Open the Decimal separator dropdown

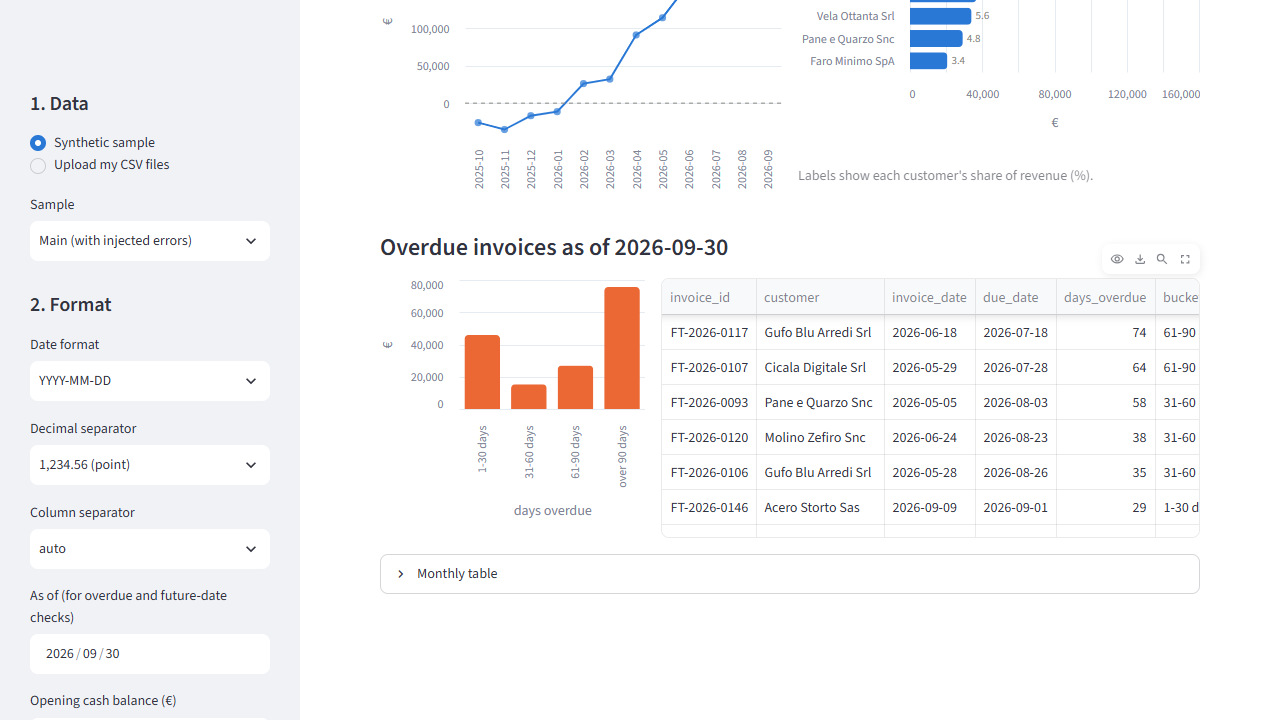click(150, 465)
